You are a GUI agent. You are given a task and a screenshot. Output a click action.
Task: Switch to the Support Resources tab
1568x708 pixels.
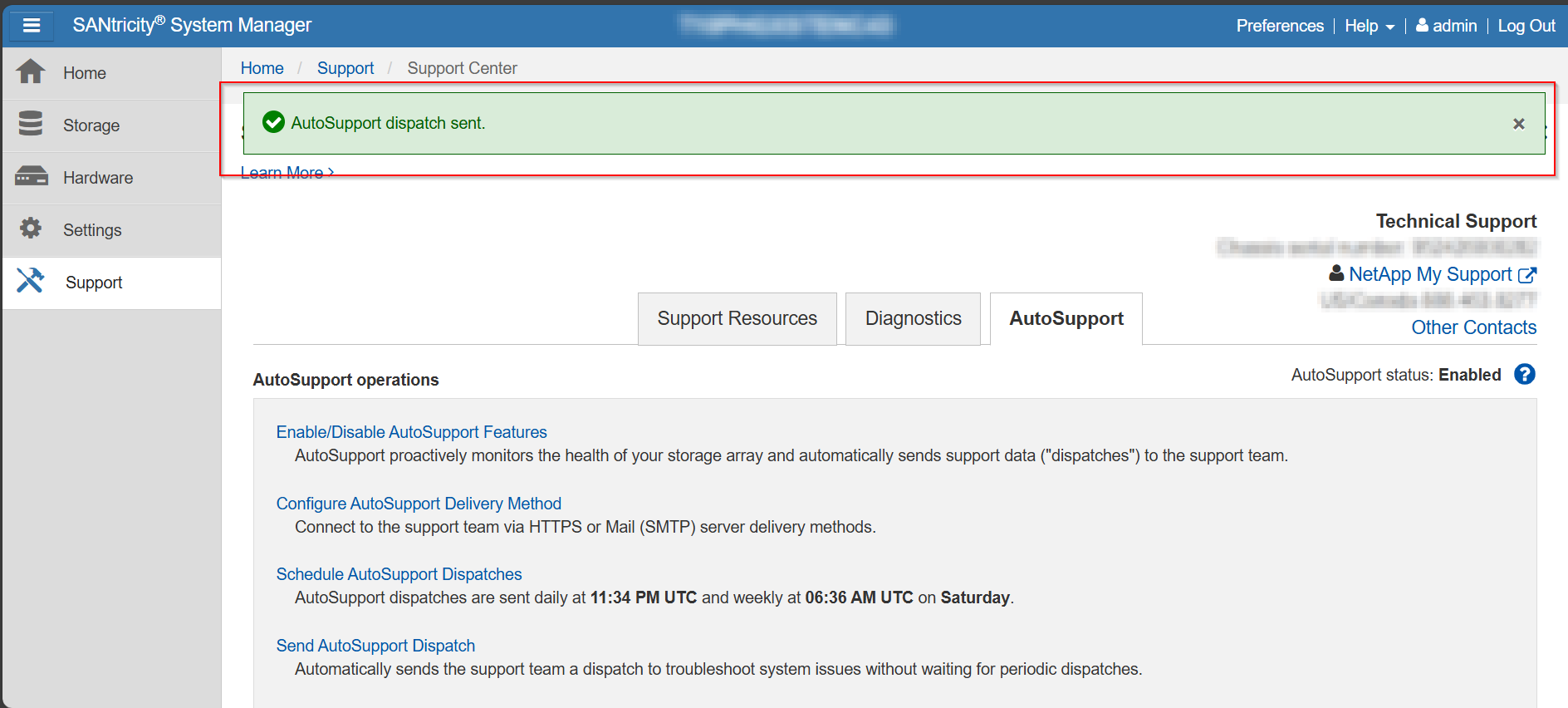coord(737,319)
